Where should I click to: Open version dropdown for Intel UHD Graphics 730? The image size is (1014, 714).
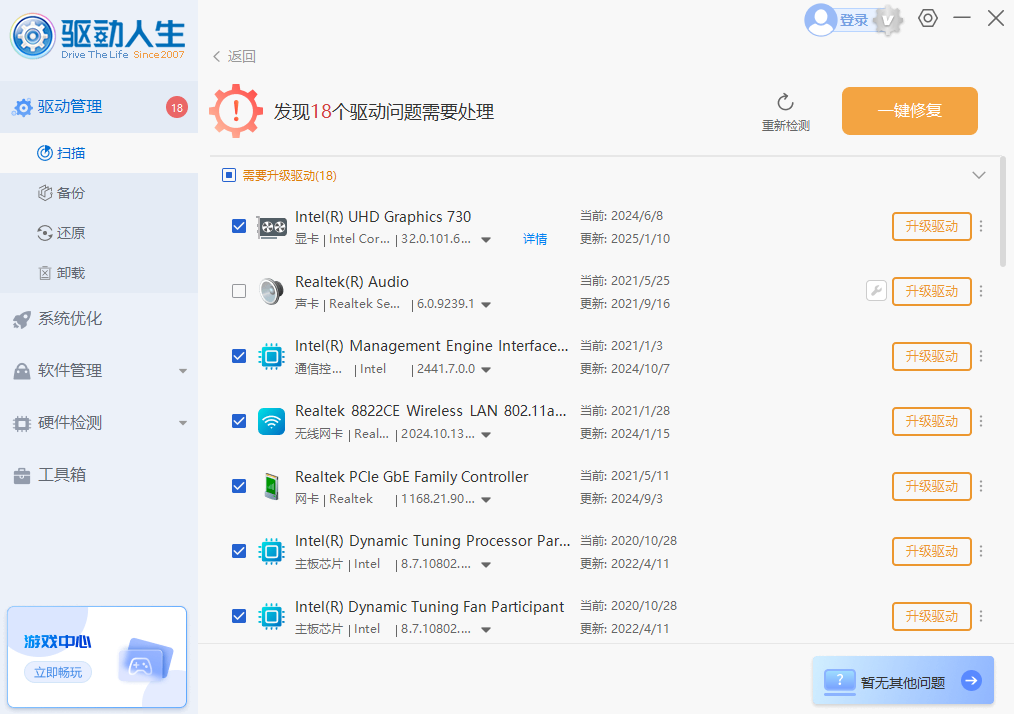point(486,240)
